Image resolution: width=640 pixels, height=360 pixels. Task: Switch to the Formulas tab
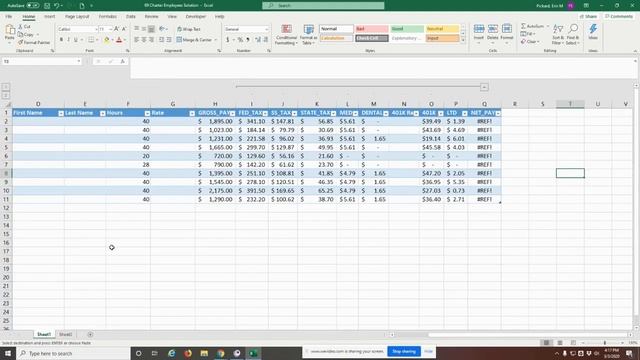coord(107,16)
